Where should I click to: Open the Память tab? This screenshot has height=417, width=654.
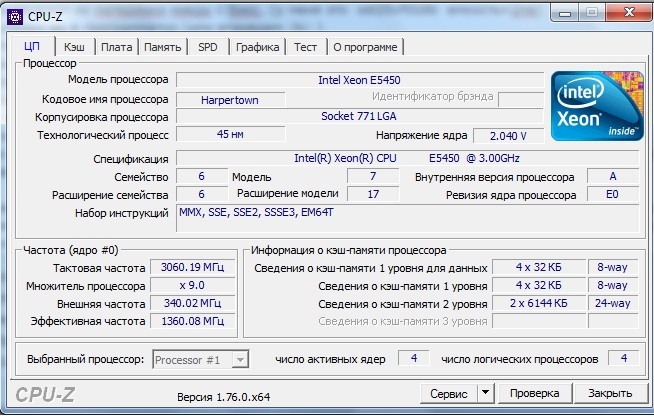[163, 47]
